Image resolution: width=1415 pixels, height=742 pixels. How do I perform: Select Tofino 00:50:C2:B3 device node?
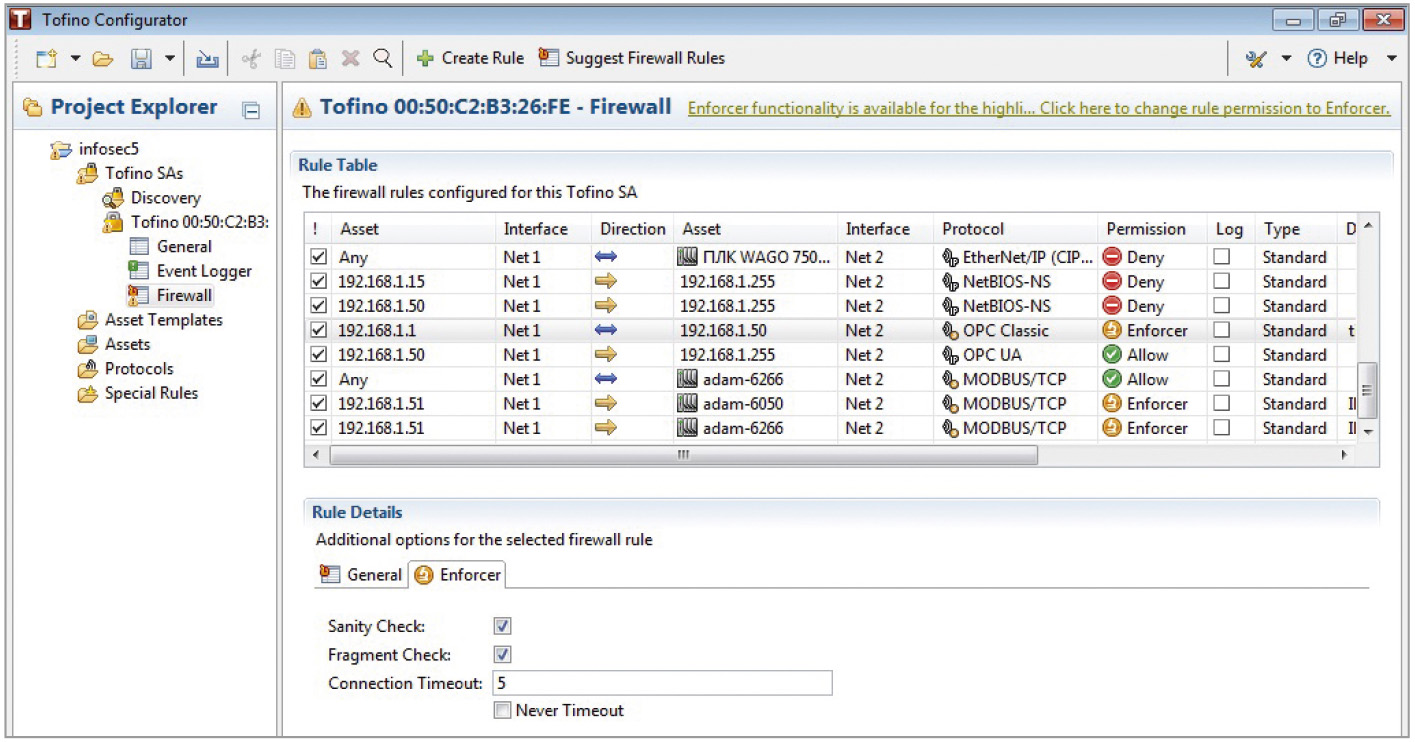186,222
